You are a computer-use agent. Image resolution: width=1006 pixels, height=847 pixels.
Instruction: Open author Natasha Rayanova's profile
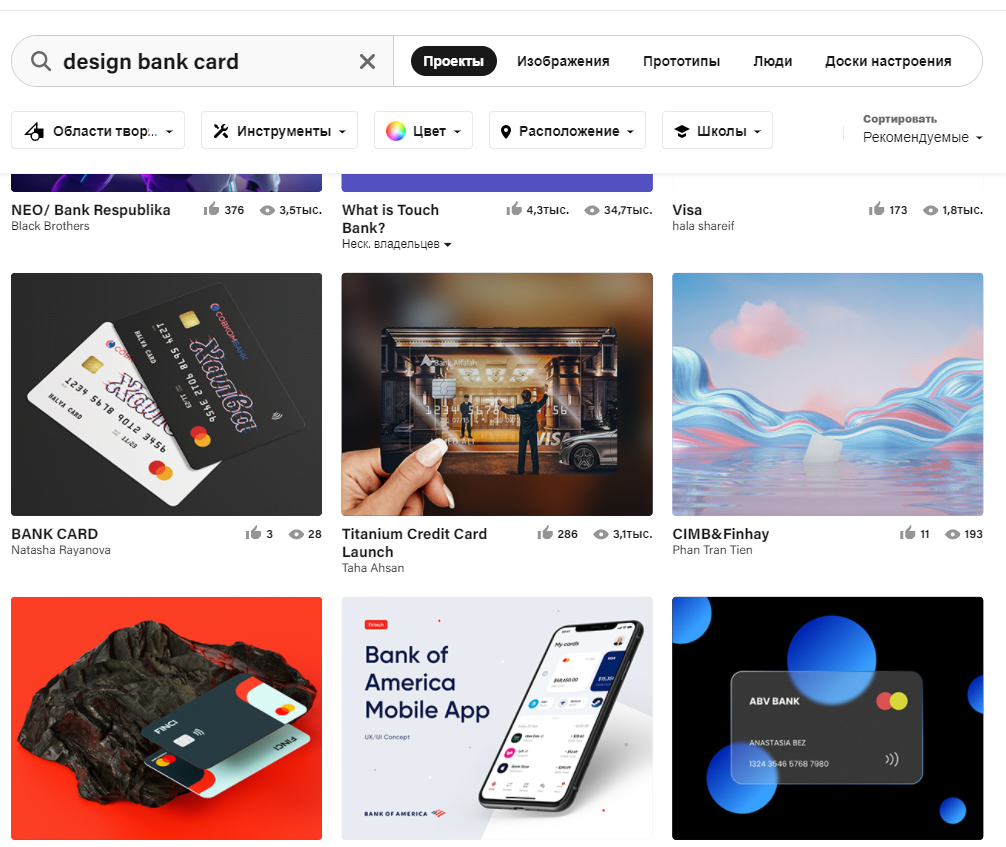[61, 550]
